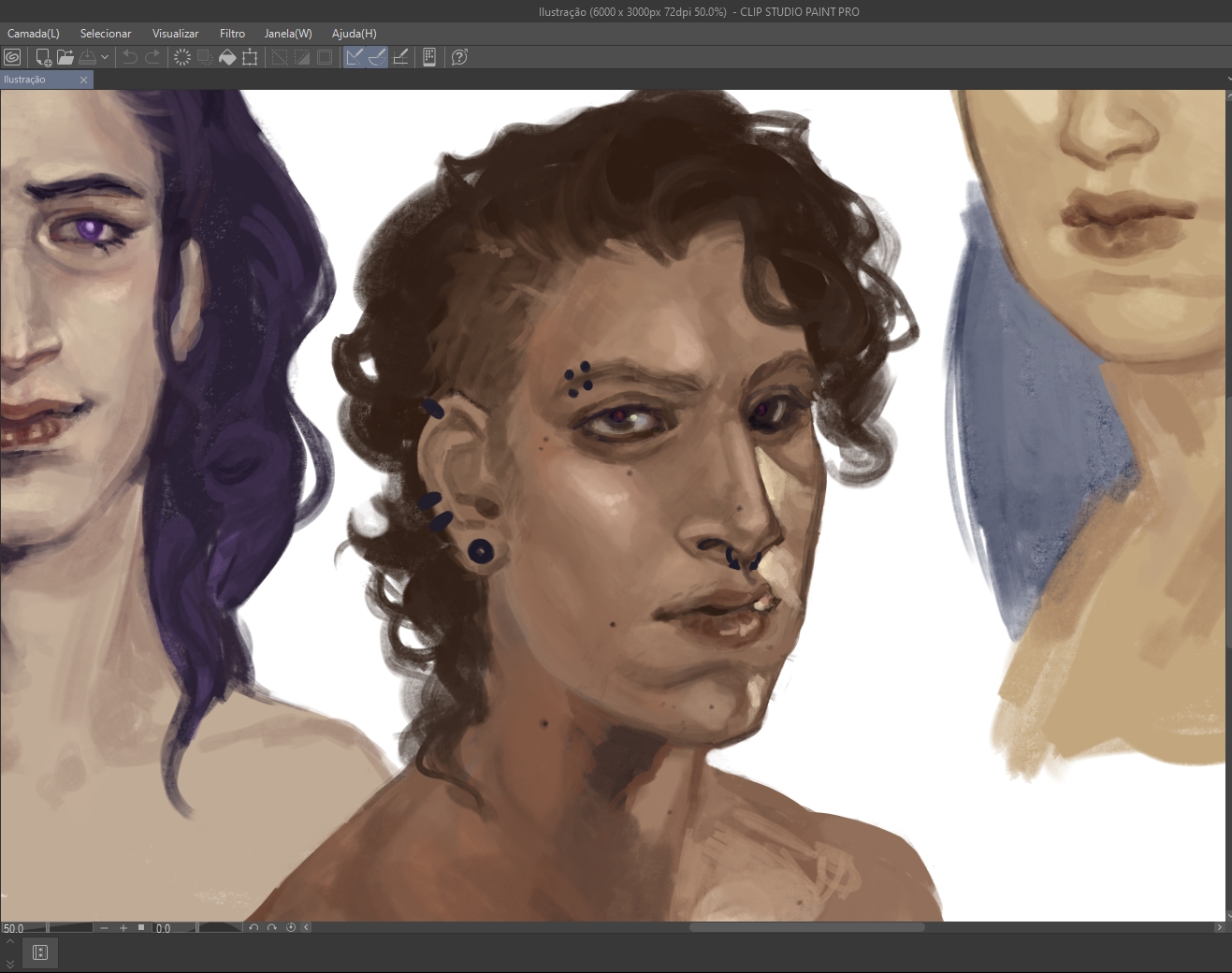Expand the bottom palette double chevron

click(x=10, y=964)
